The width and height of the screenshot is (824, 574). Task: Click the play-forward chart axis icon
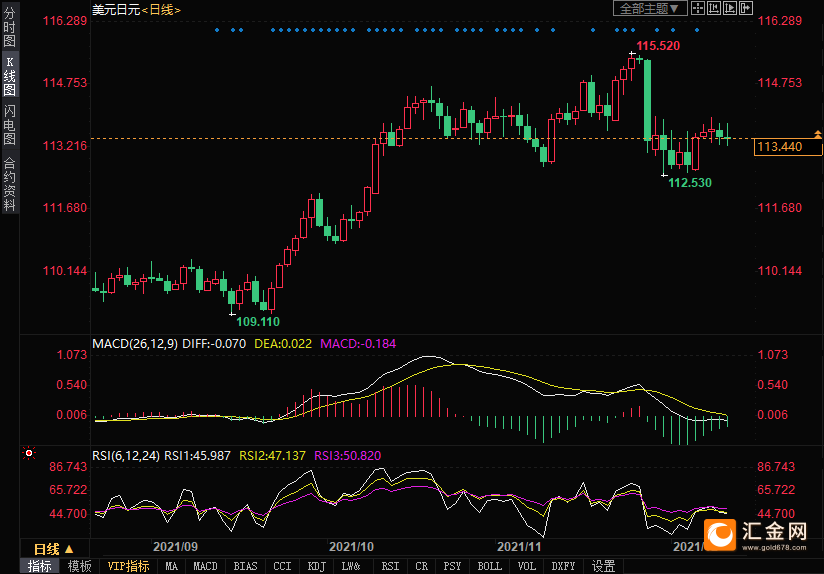click(730, 8)
